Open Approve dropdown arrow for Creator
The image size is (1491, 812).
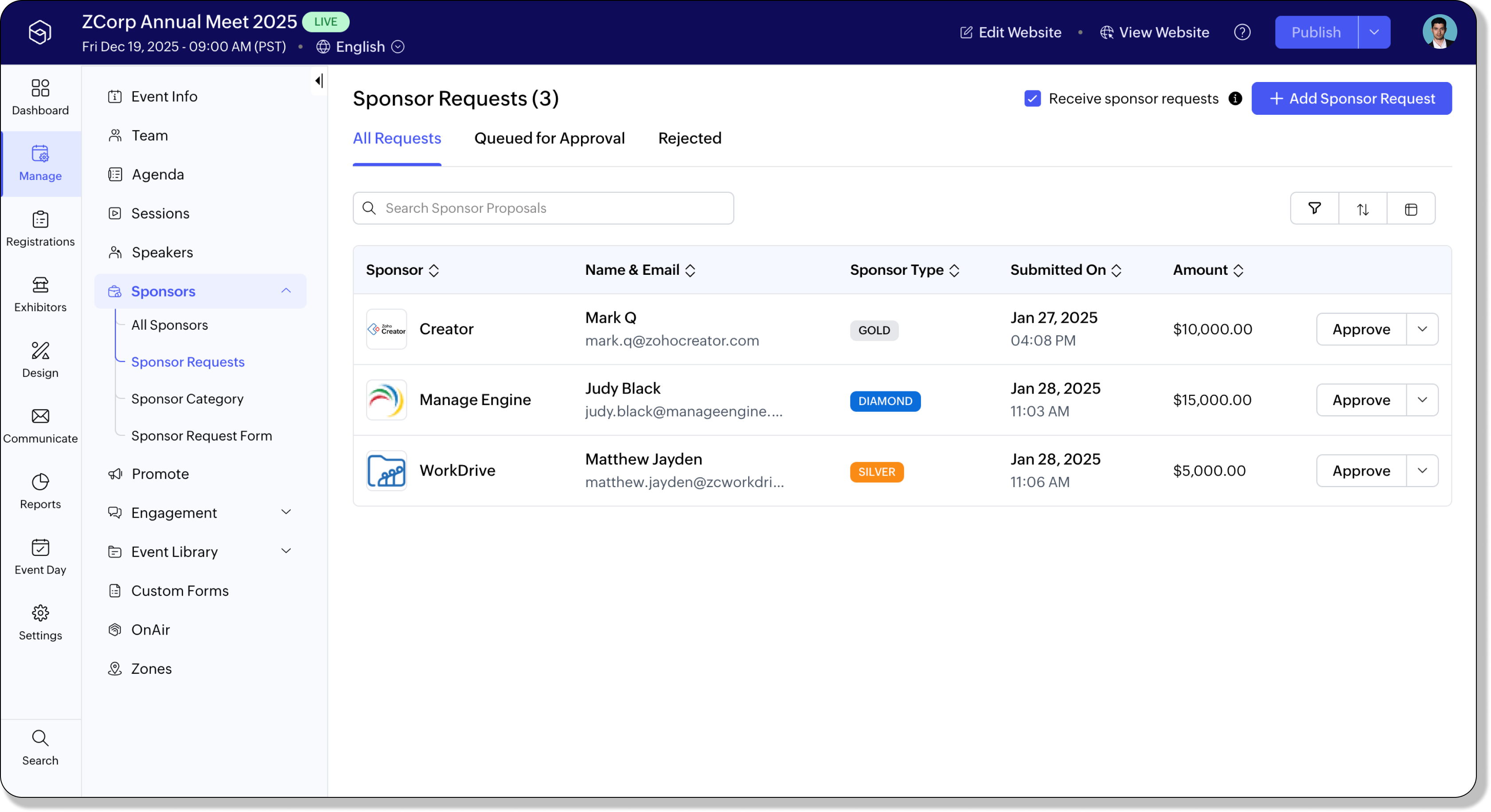[x=1422, y=329]
